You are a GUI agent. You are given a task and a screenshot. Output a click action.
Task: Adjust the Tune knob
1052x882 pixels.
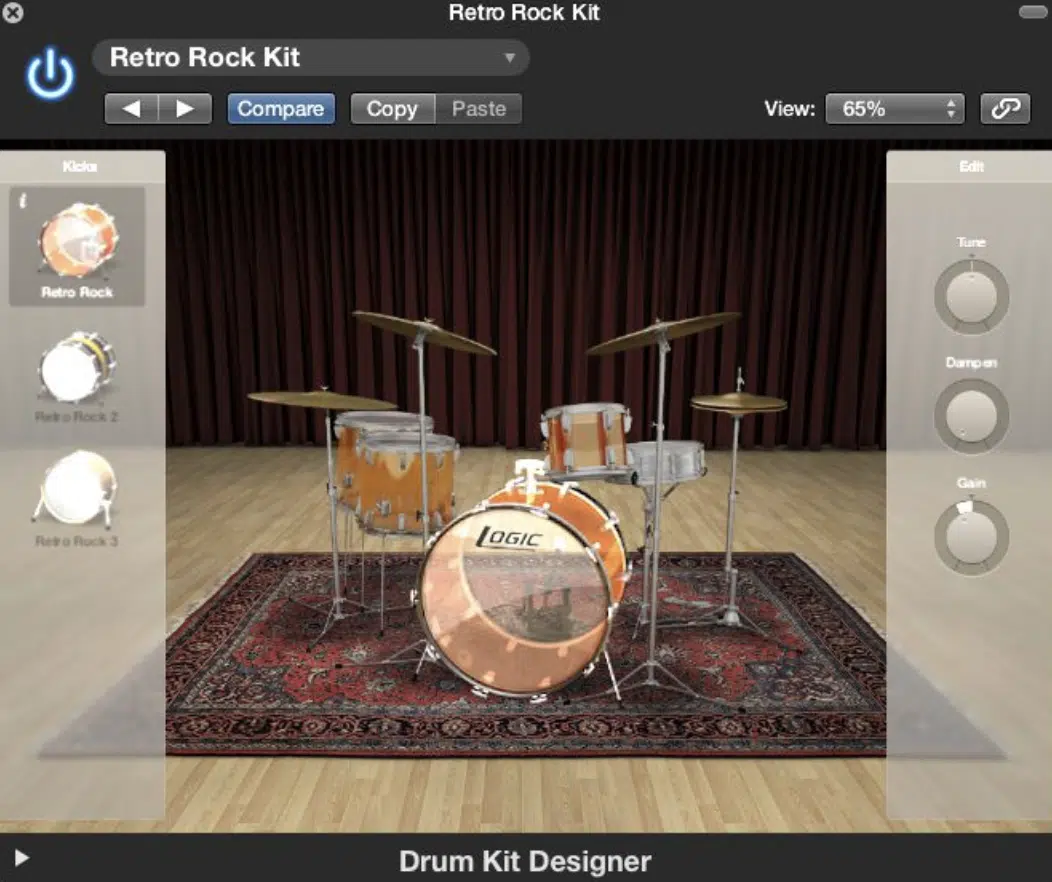coord(971,297)
